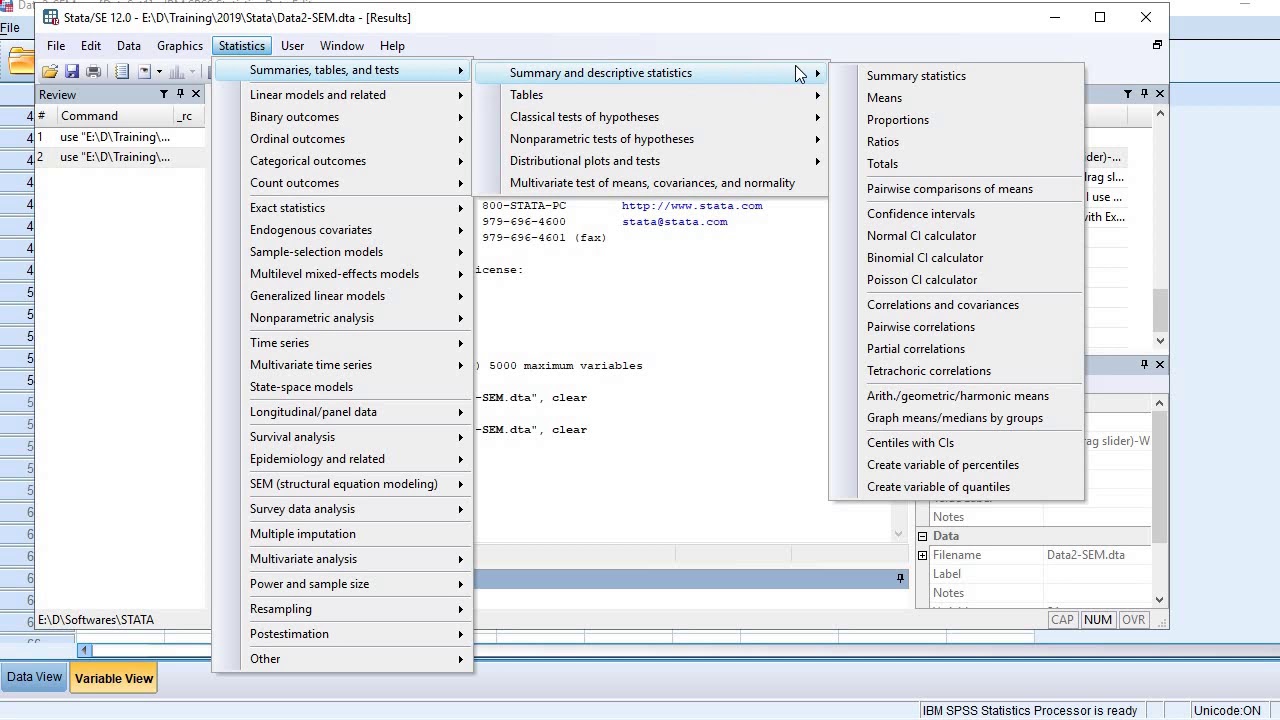Pin the Review panel with pushpin icon
Viewport: 1280px width, 720px height.
pos(180,94)
